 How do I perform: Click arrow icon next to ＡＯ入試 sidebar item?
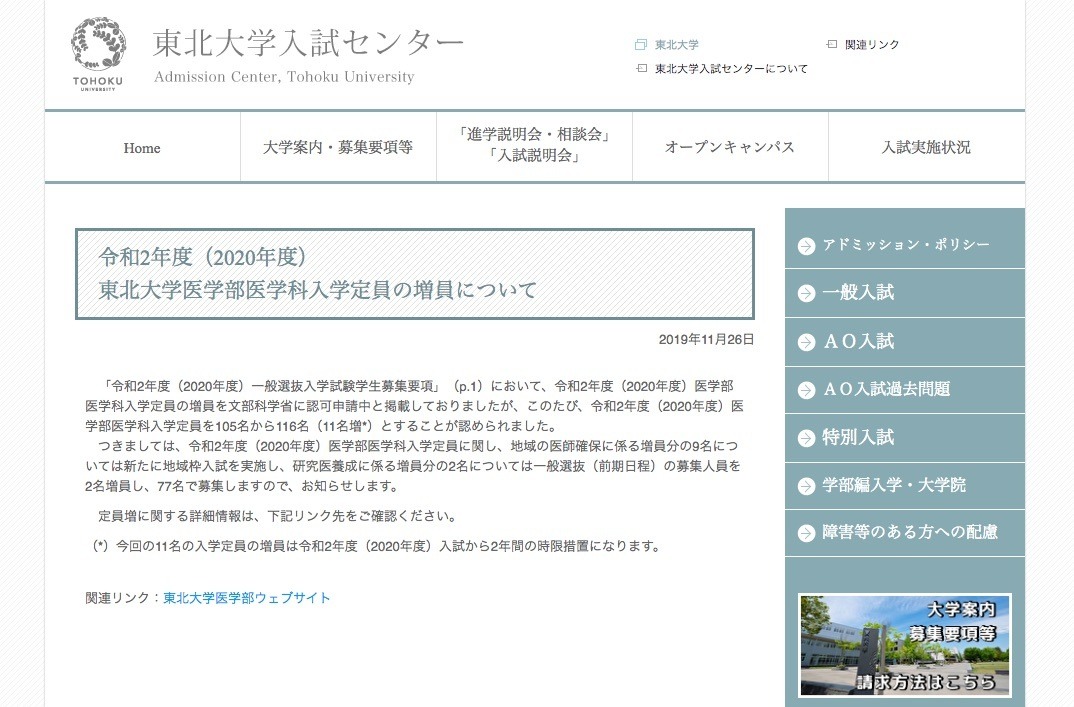807,342
